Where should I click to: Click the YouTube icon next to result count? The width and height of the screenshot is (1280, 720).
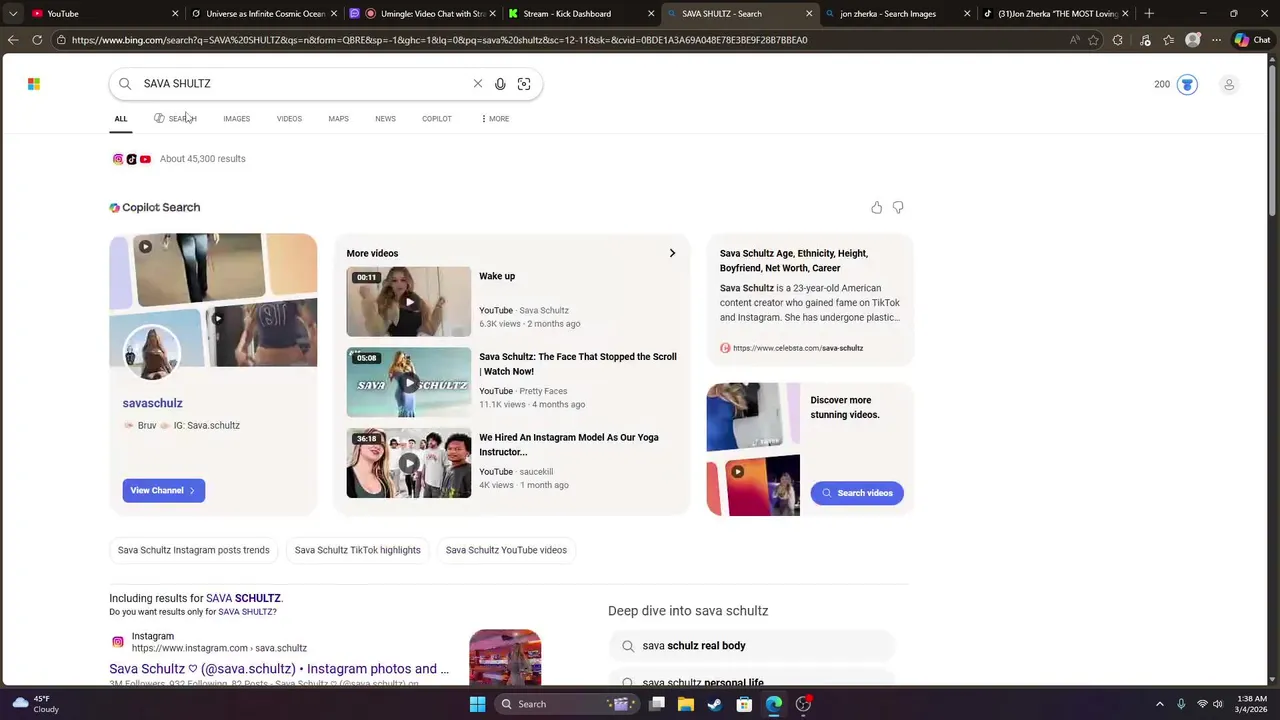point(145,159)
